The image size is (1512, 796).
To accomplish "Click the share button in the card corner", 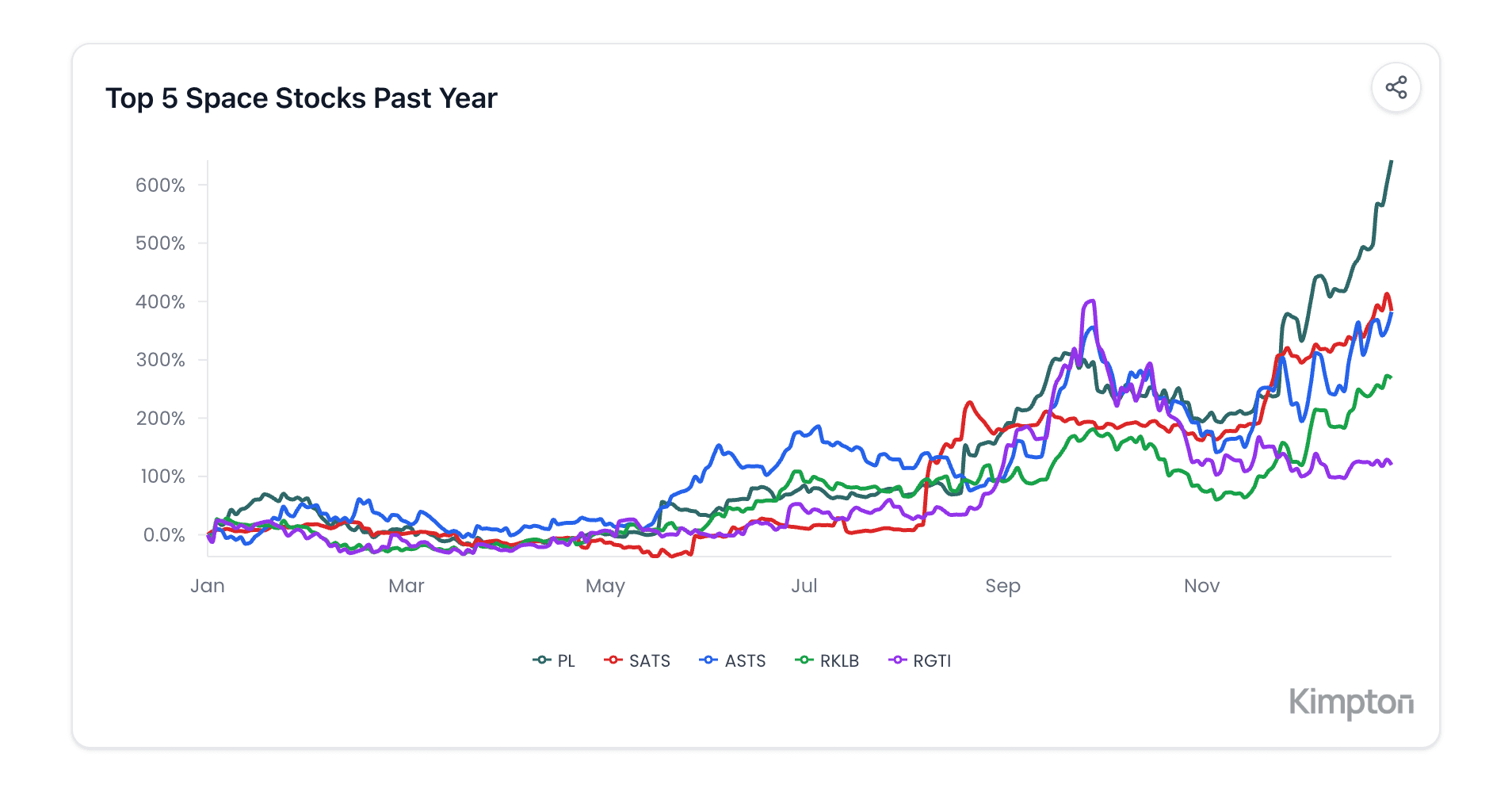I will (x=1396, y=88).
